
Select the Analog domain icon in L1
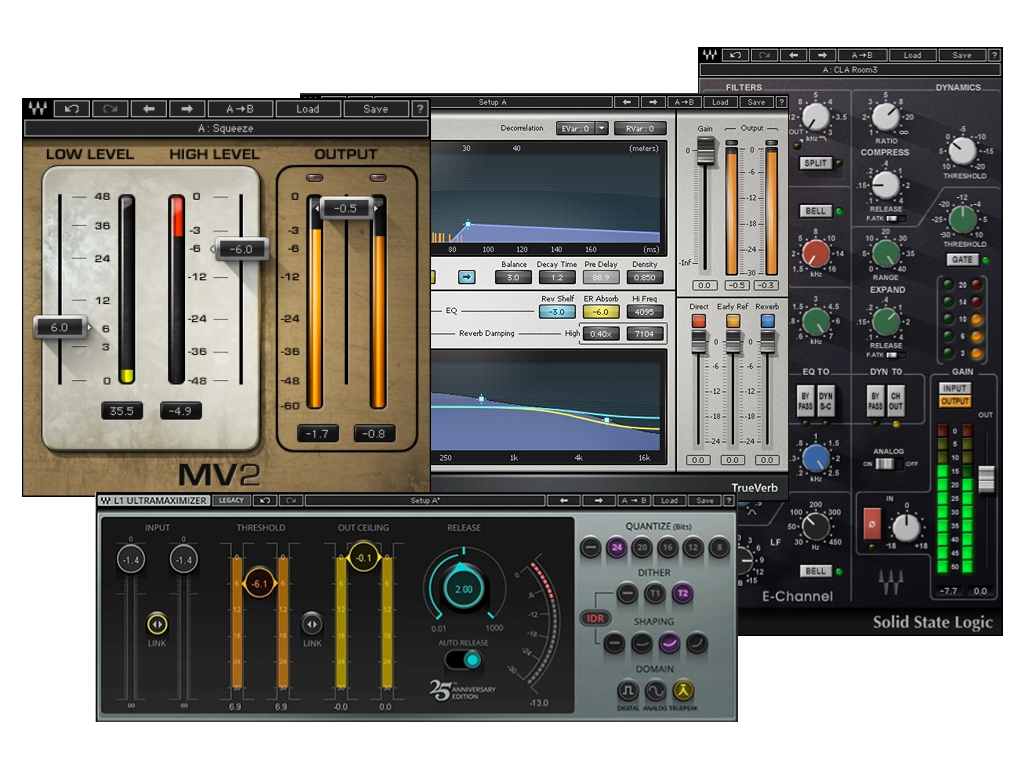(x=655, y=690)
